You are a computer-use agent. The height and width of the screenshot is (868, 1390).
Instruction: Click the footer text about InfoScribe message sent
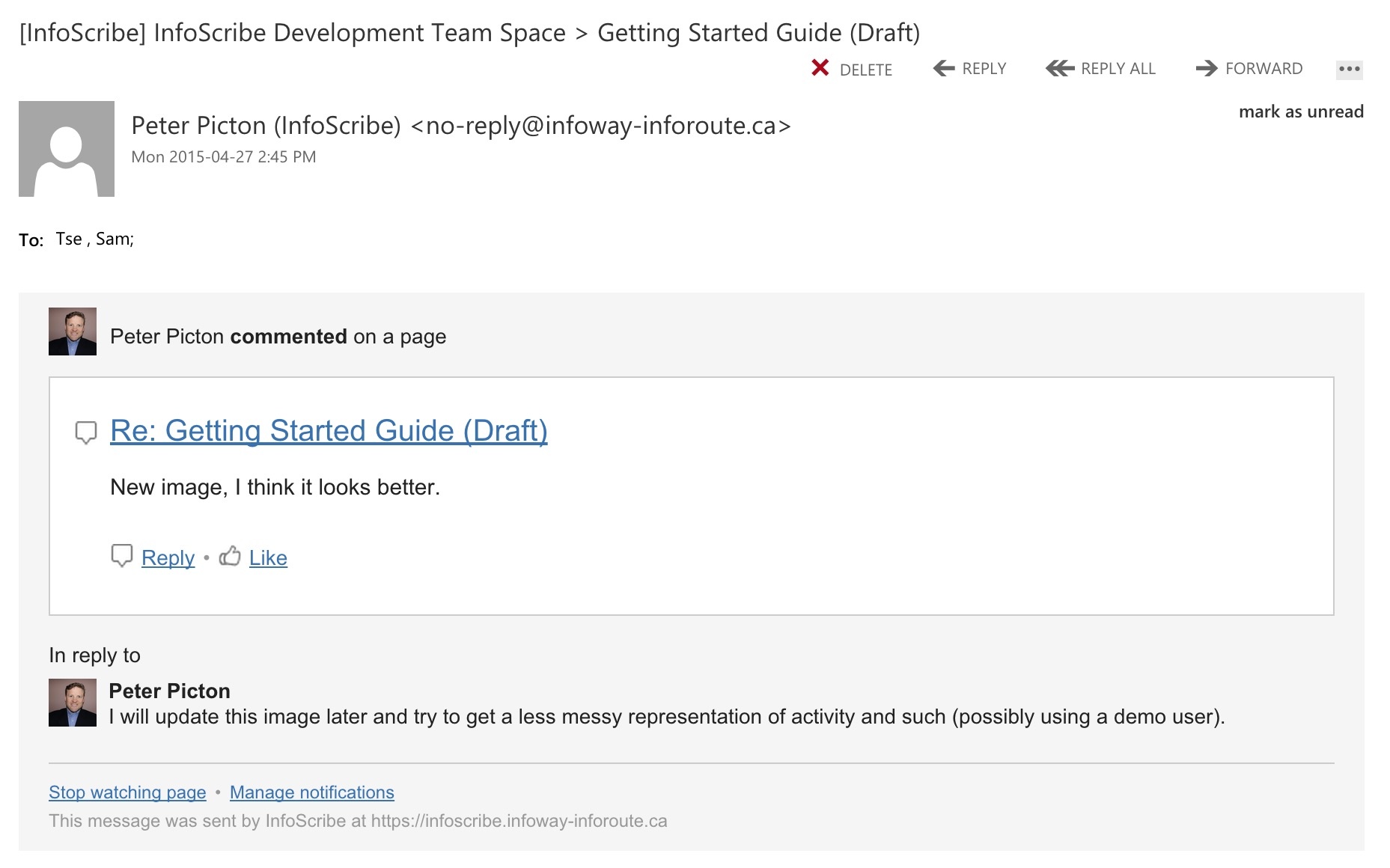tap(358, 821)
